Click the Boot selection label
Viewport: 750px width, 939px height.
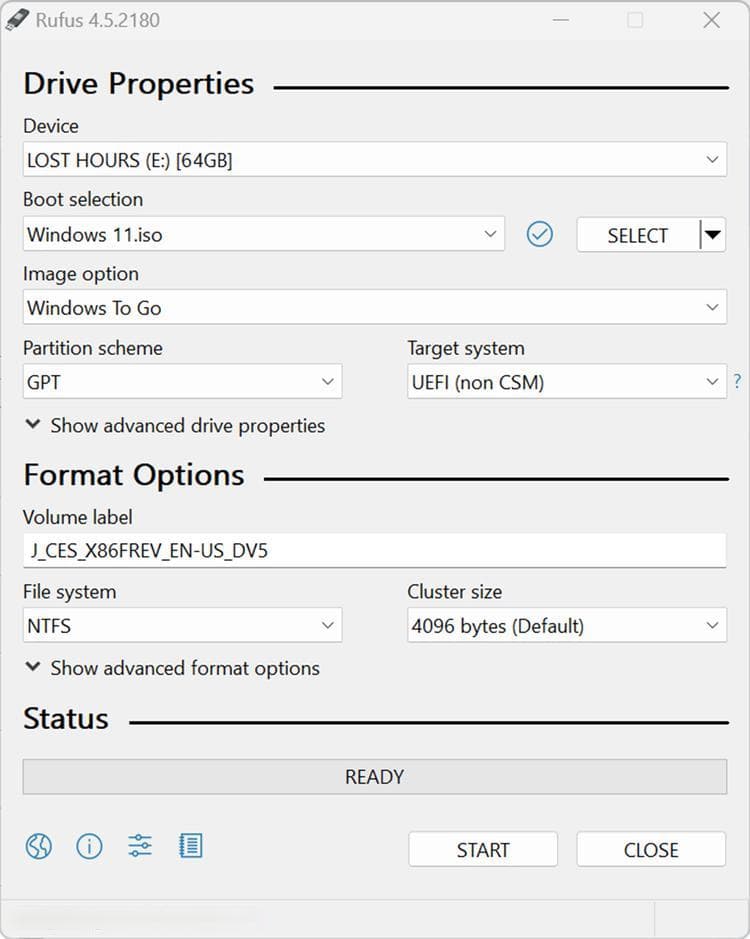(83, 199)
